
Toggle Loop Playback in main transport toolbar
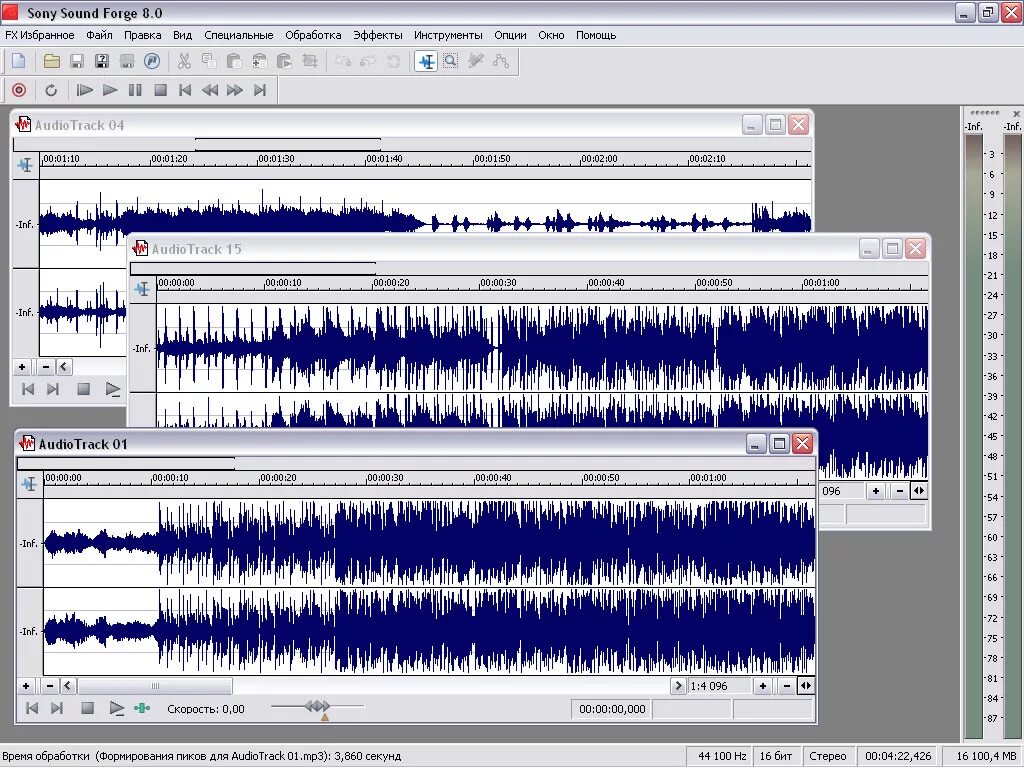(x=51, y=90)
